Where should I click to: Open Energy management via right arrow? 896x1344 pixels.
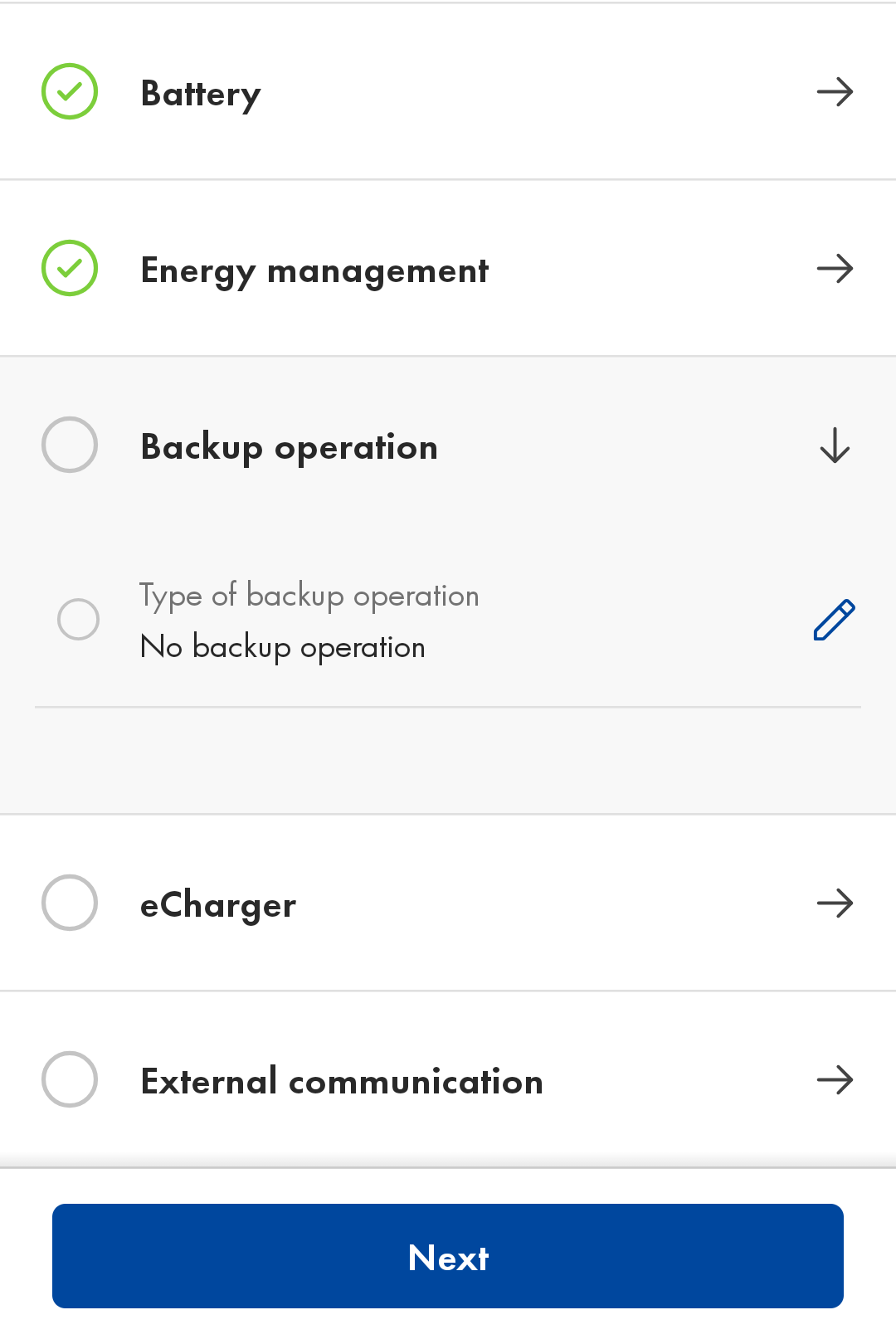pyautogui.click(x=835, y=268)
